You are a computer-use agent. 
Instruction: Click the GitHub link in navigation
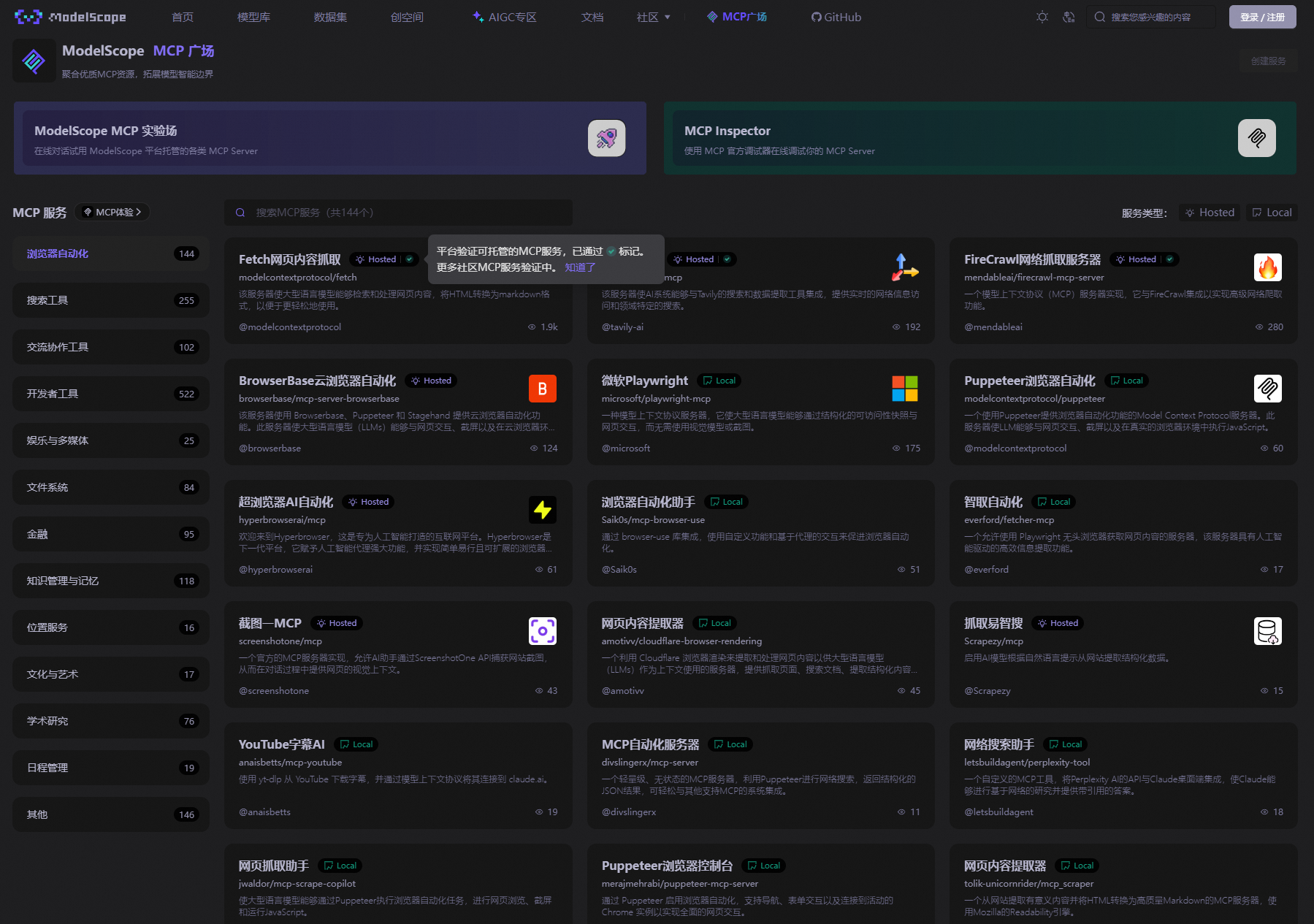tap(836, 17)
